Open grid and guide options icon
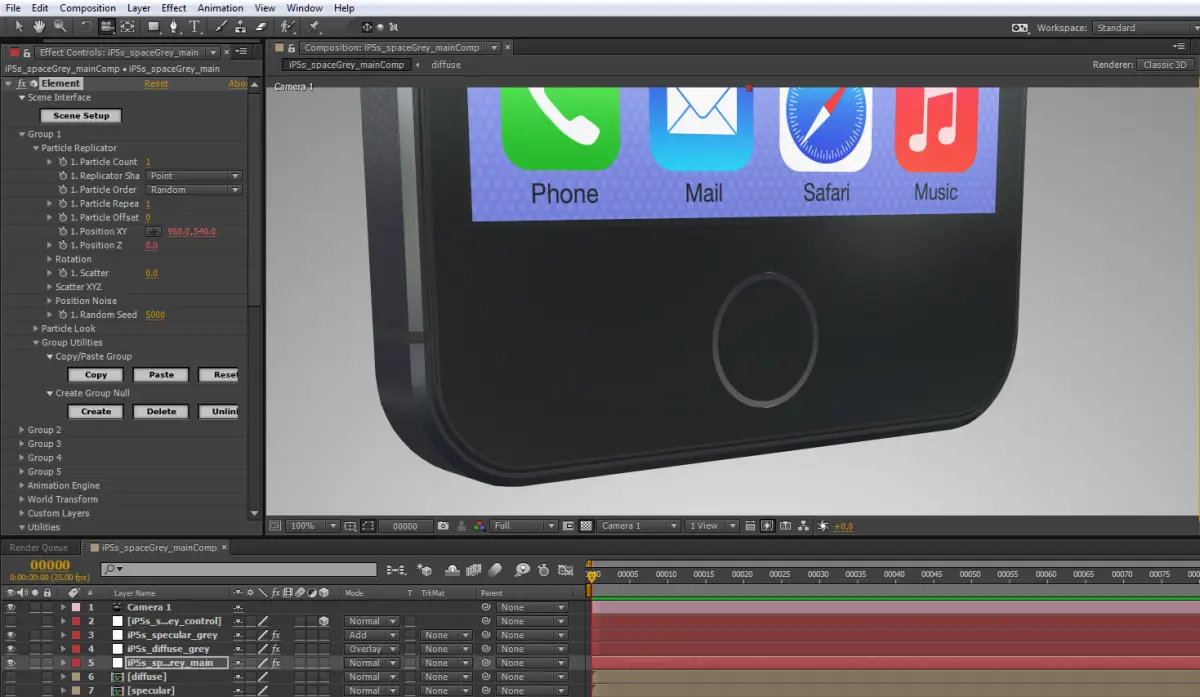Image resolution: width=1200 pixels, height=697 pixels. (x=350, y=526)
